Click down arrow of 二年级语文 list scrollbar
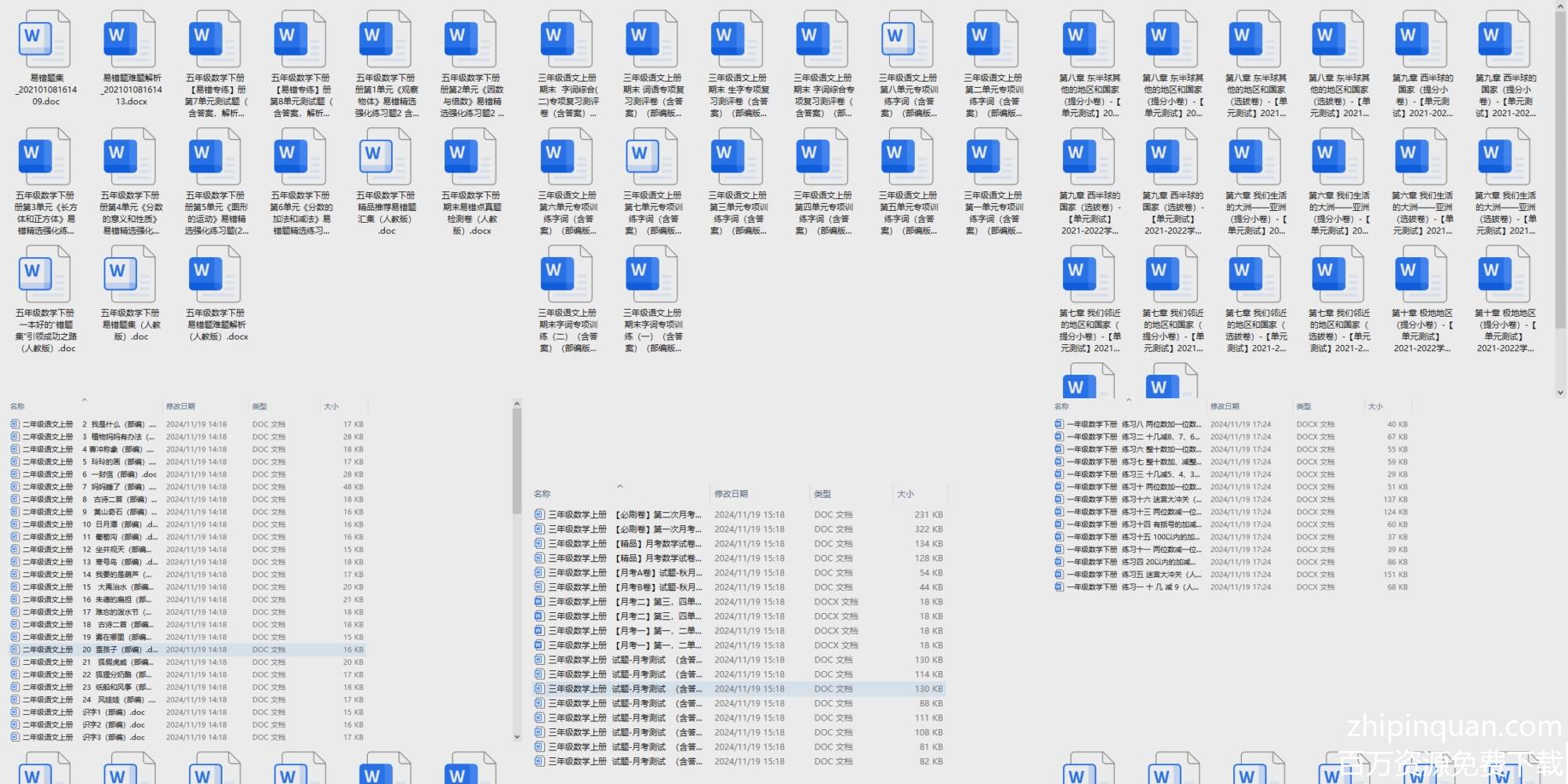The width and height of the screenshot is (1568, 784). point(517,737)
